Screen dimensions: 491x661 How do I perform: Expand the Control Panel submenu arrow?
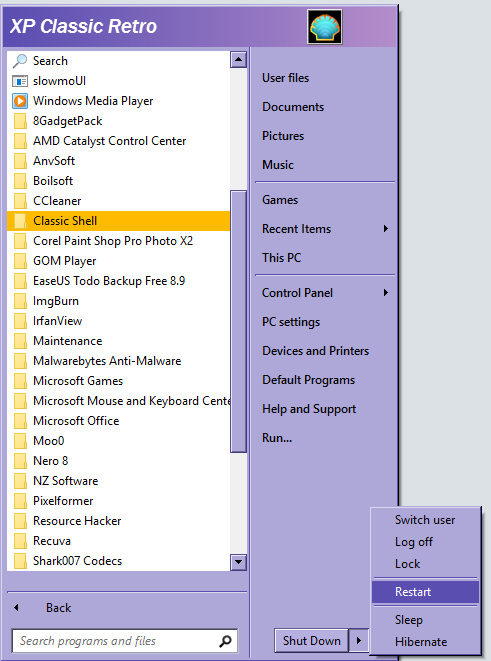point(385,293)
